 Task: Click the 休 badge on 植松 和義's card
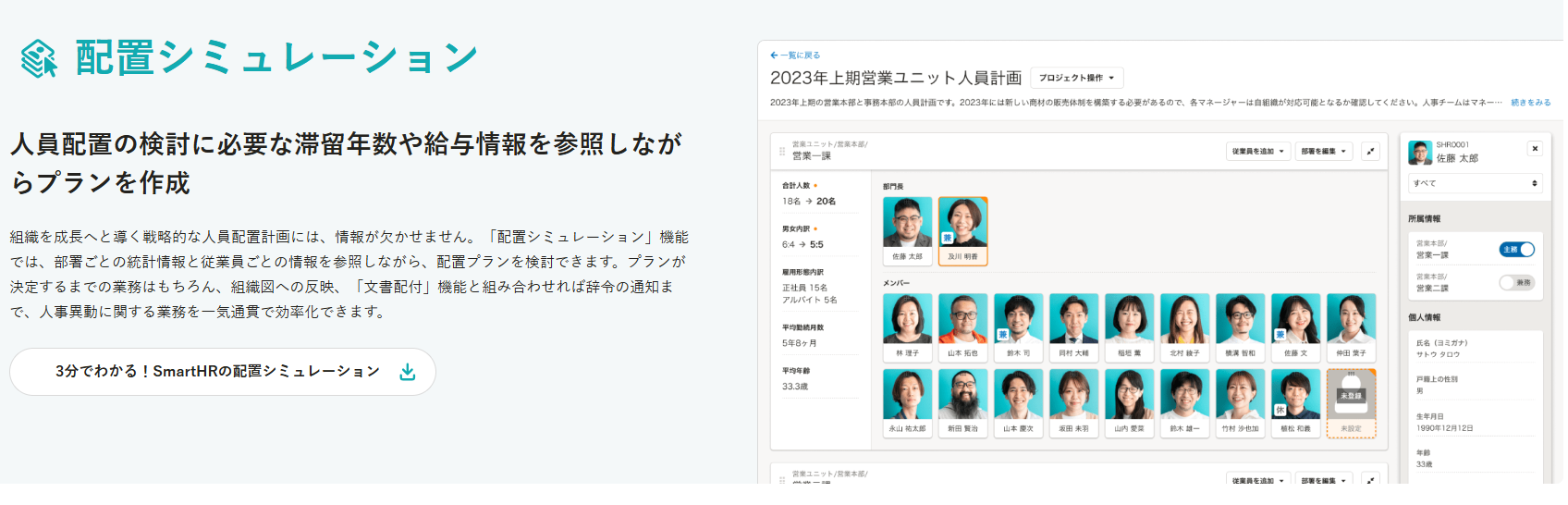pyautogui.click(x=1280, y=410)
